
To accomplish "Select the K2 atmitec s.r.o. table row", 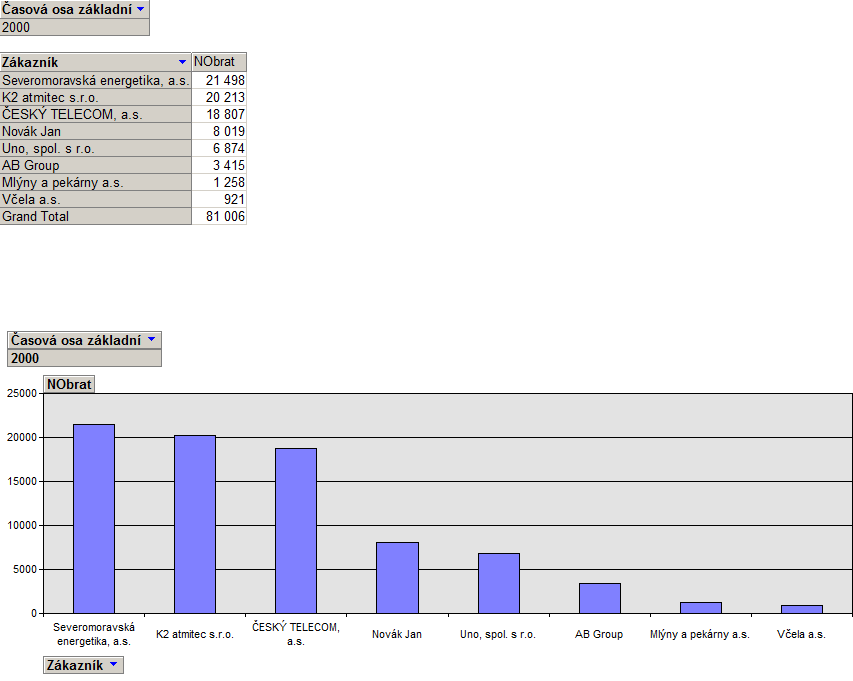I will pyautogui.click(x=123, y=97).
